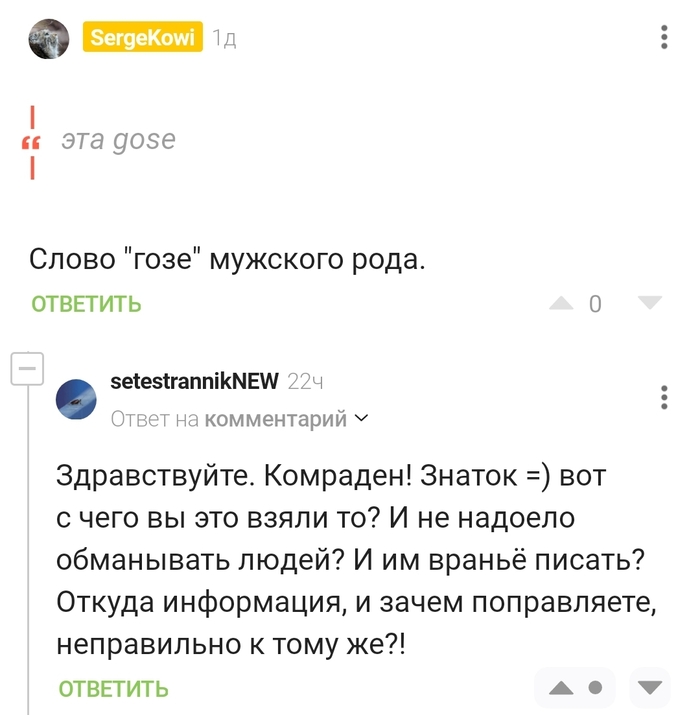Expand chevron next to "Ответ на комментарий"

pyautogui.click(x=361, y=418)
